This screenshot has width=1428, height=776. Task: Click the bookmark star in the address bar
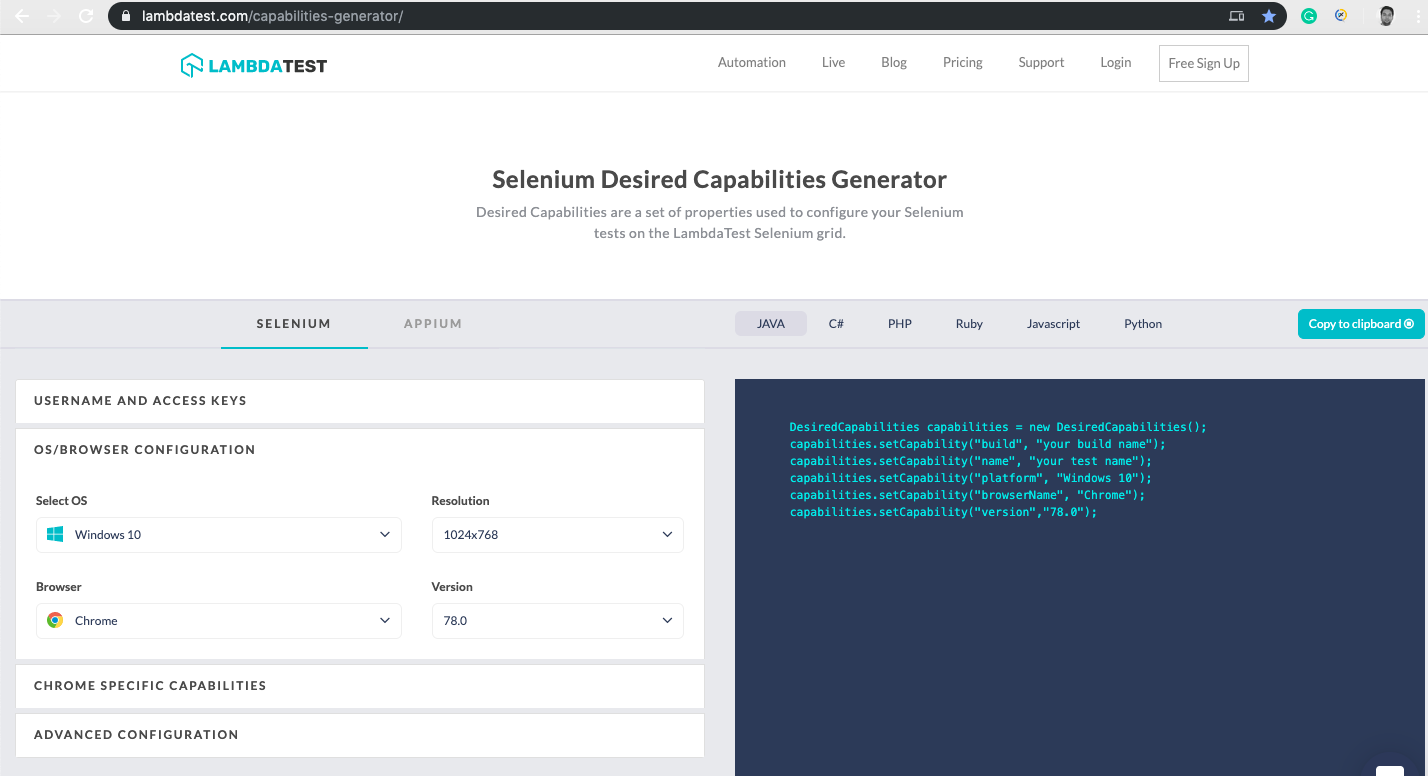coord(1270,16)
